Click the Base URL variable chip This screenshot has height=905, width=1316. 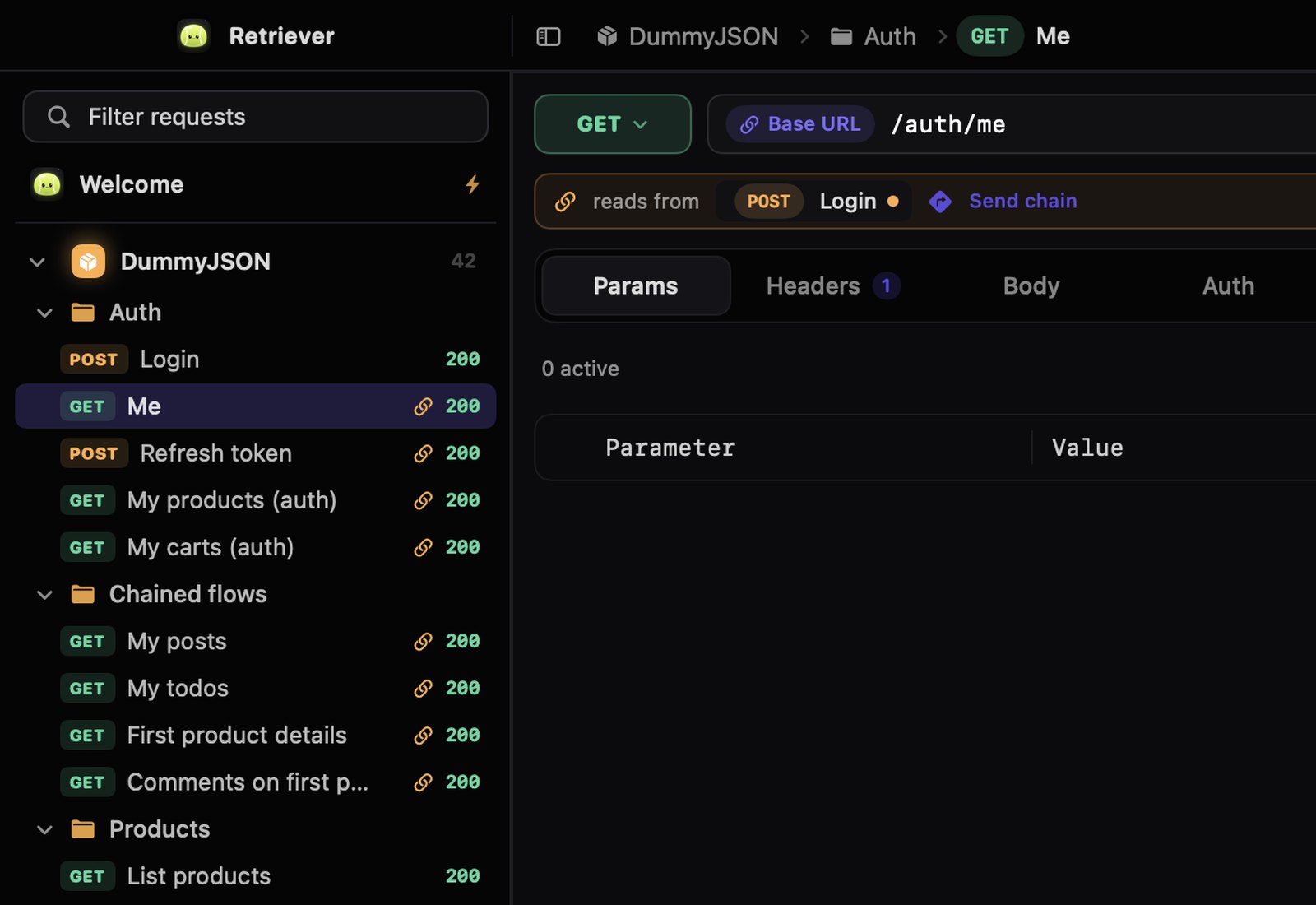coord(800,124)
